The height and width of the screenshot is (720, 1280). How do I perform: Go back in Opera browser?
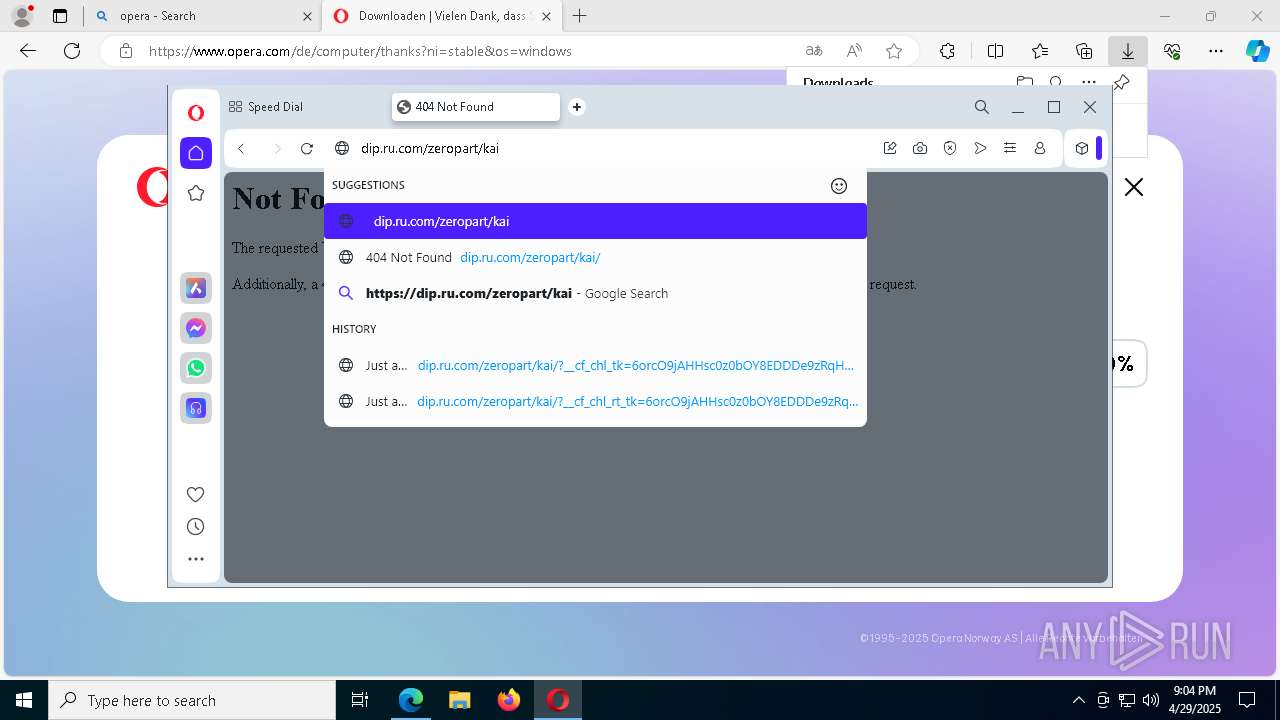(241, 148)
